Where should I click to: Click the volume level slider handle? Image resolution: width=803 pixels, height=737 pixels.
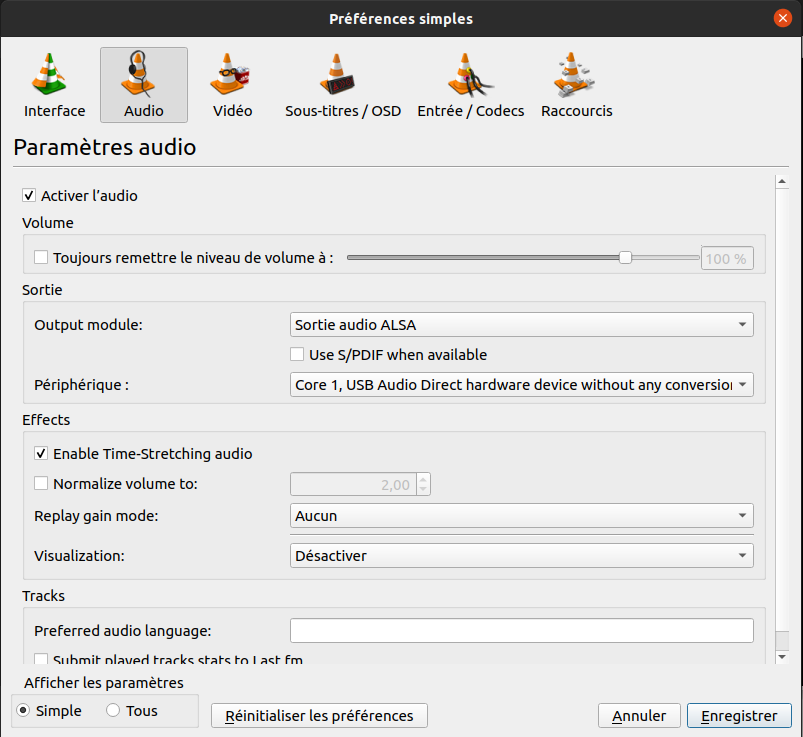click(x=625, y=258)
